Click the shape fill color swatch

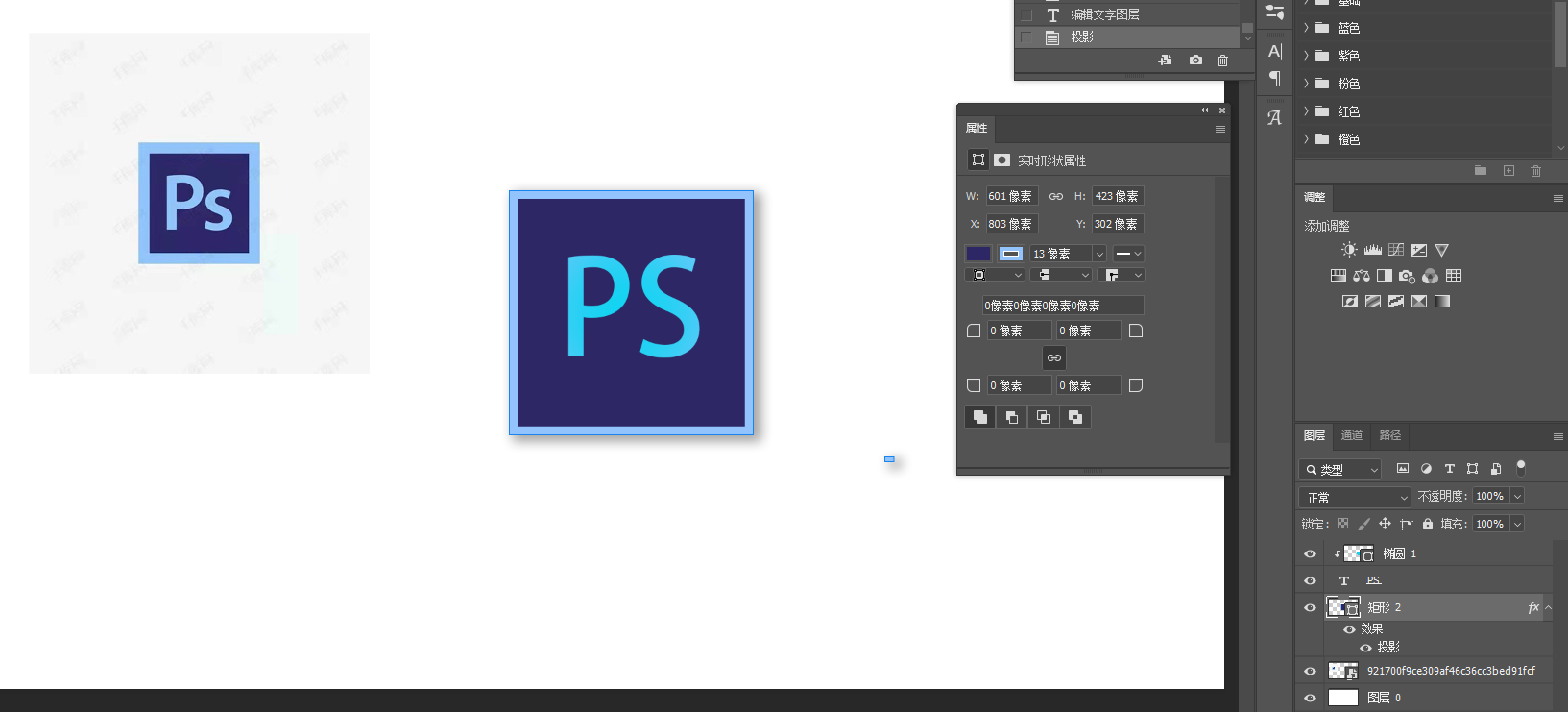[x=978, y=254]
